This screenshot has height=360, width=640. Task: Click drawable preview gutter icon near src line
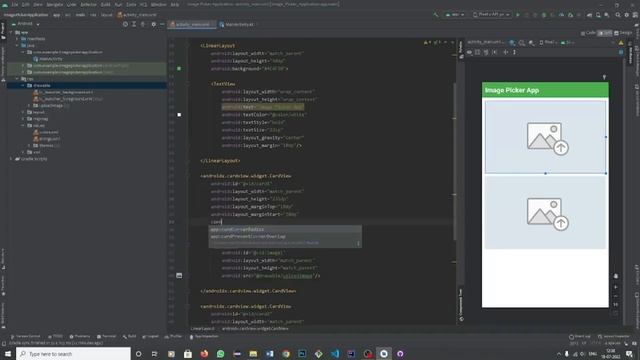179,276
